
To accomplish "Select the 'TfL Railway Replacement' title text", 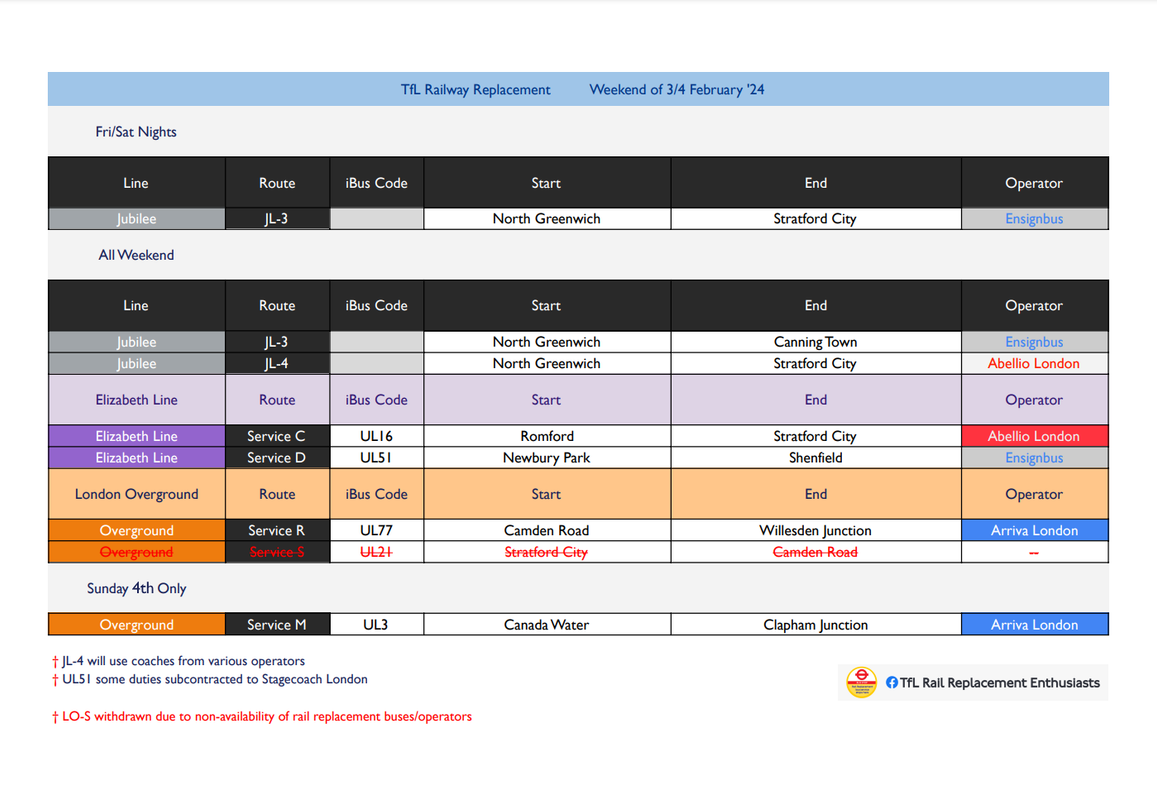I will pyautogui.click(x=475, y=89).
